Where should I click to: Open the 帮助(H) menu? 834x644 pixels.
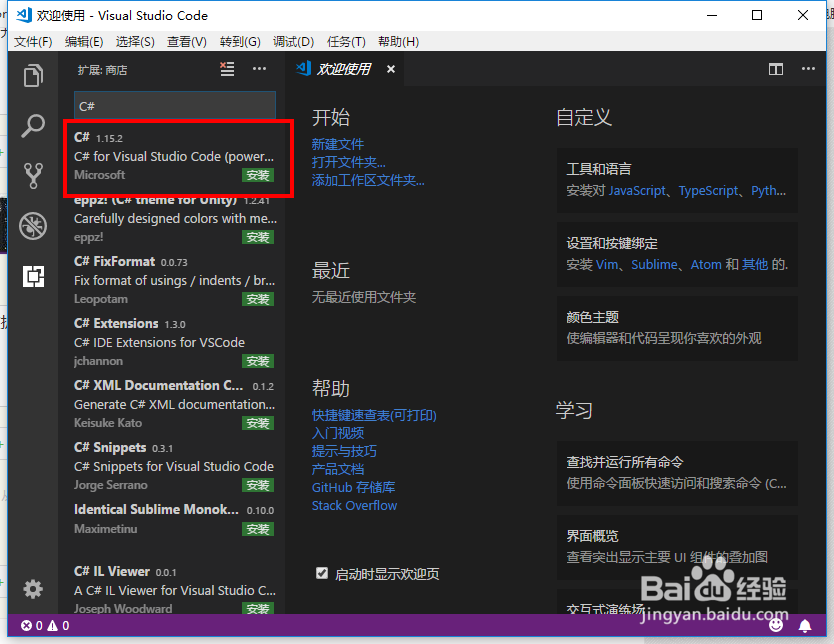[x=398, y=41]
